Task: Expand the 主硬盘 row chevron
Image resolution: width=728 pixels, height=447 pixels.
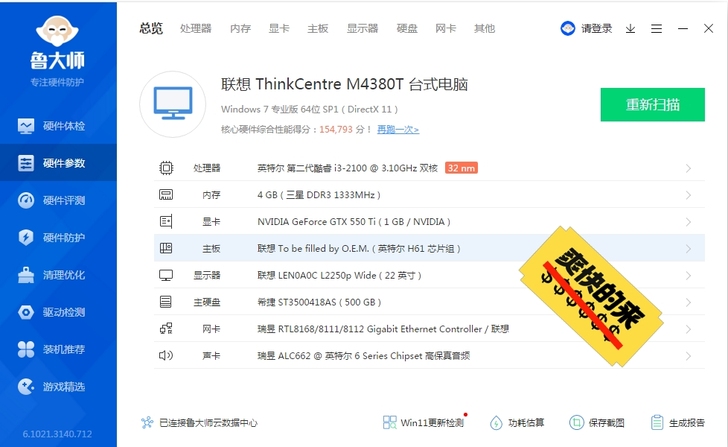Action: (x=688, y=302)
